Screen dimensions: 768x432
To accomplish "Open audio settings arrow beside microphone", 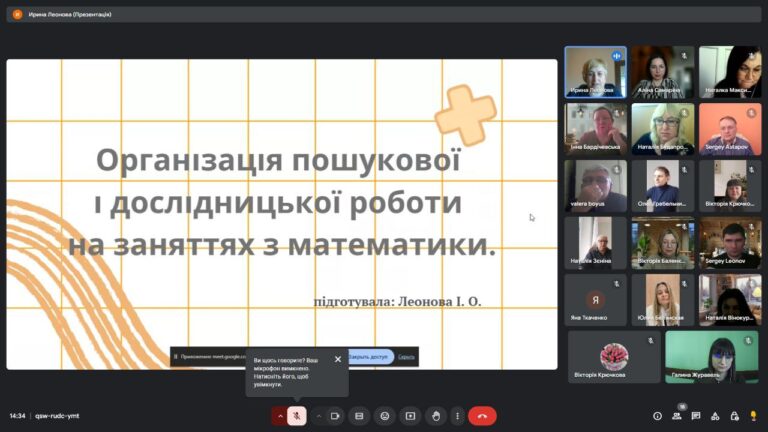I will click(280, 416).
